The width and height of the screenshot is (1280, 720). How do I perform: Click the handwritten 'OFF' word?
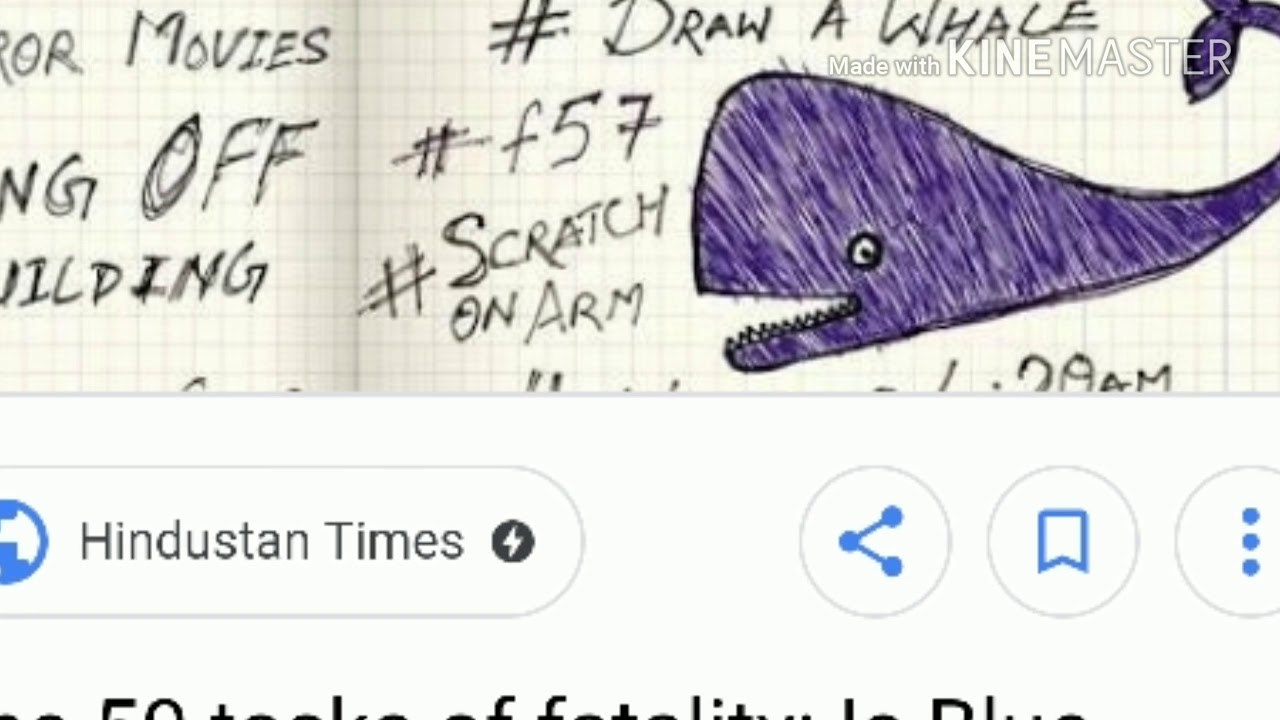pyautogui.click(x=230, y=165)
